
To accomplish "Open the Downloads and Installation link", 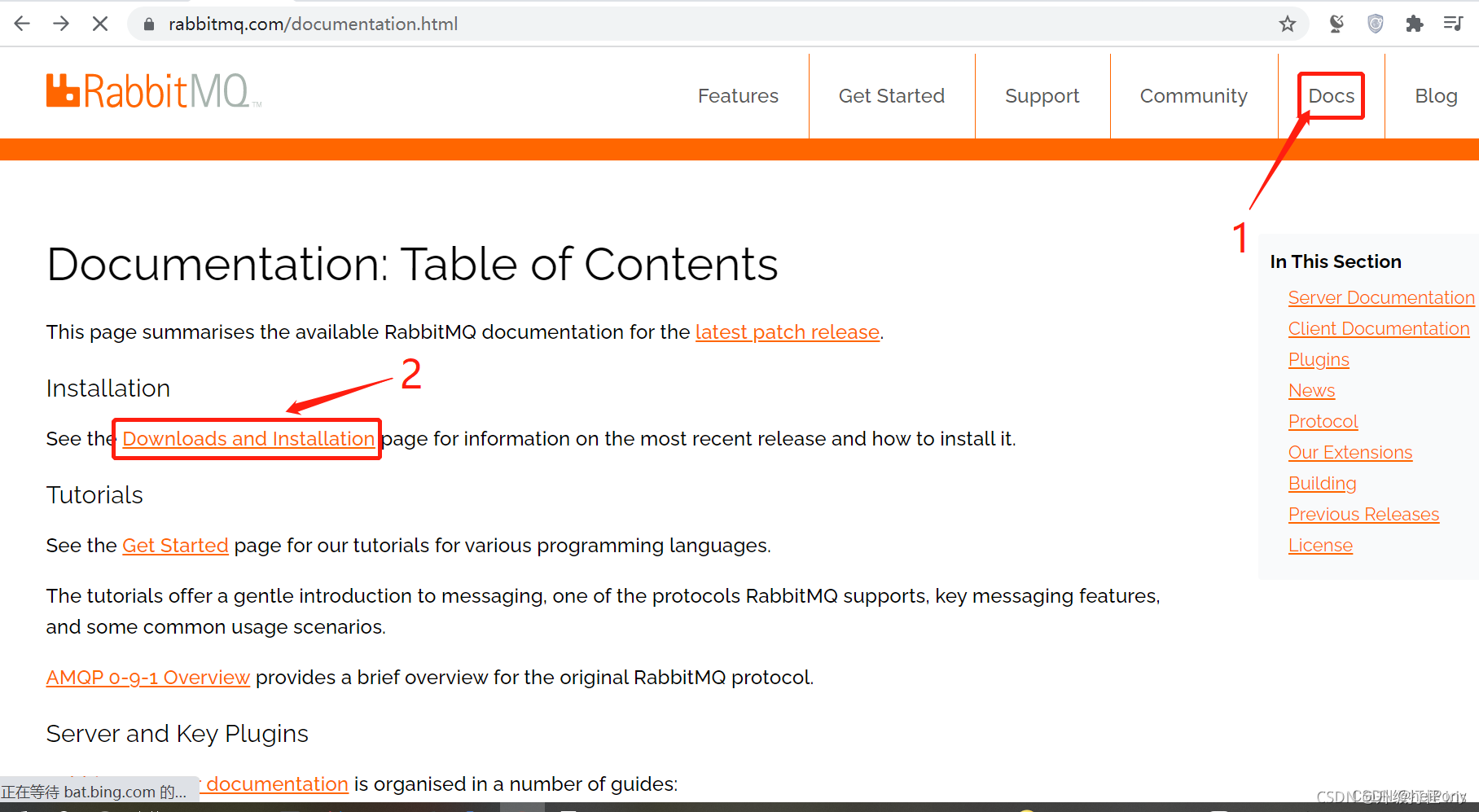I will point(248,439).
